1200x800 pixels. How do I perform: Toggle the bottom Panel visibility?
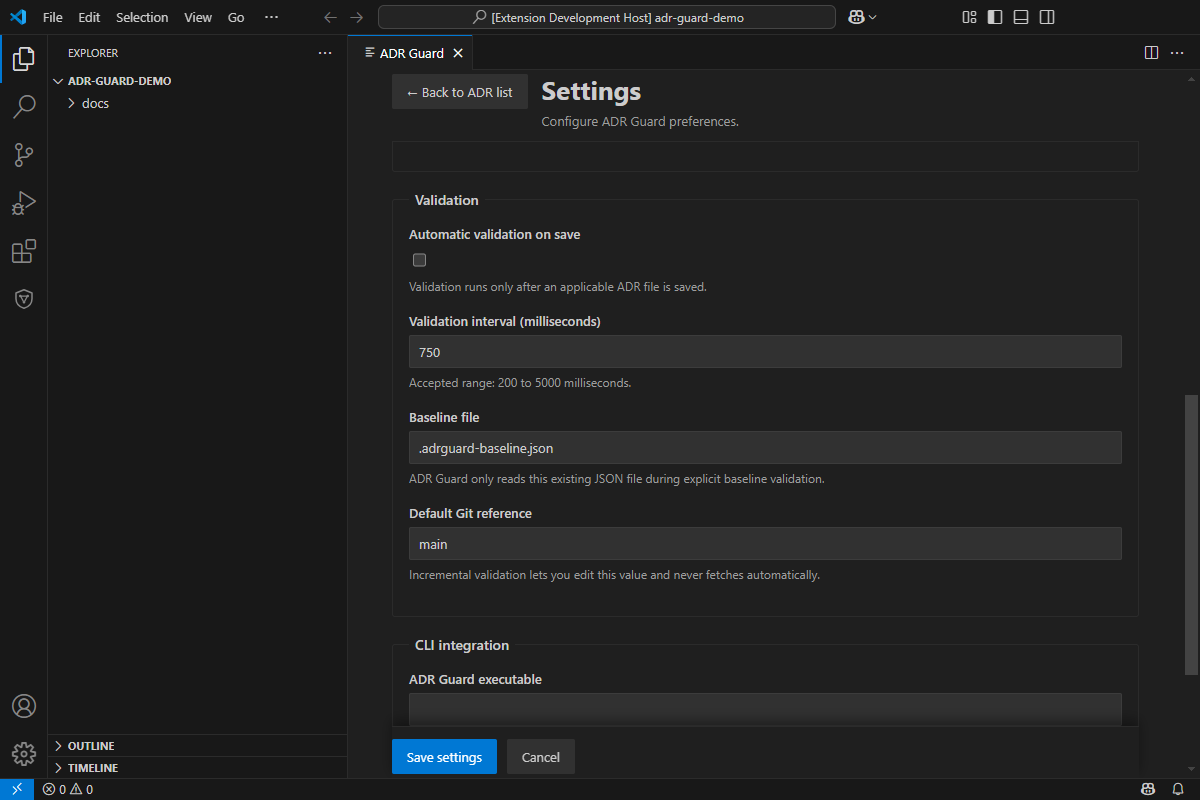pos(1021,17)
